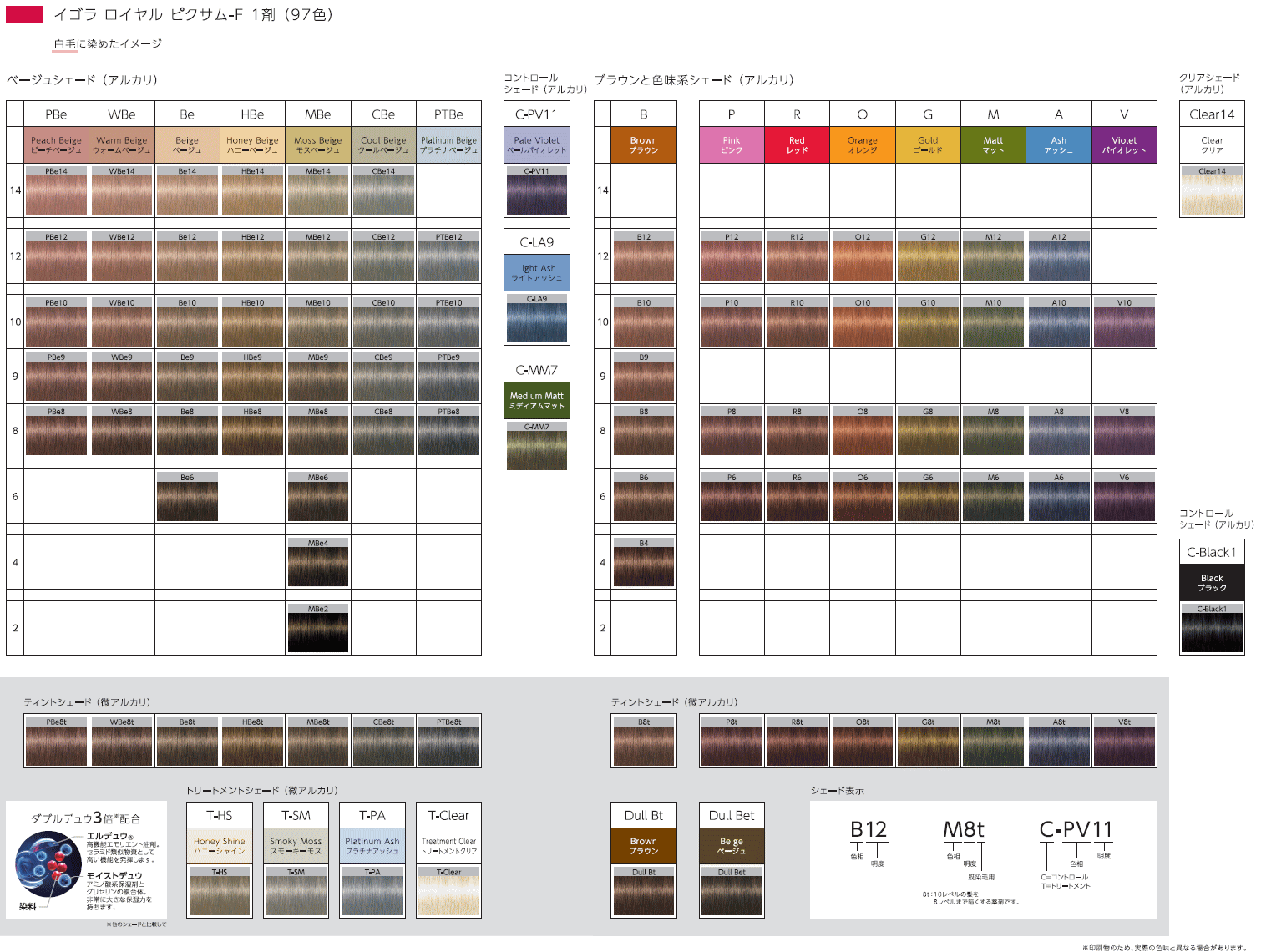1261x952 pixels.
Task: Choose the C-MM7 Medium Matt swatch
Action: coord(537,447)
